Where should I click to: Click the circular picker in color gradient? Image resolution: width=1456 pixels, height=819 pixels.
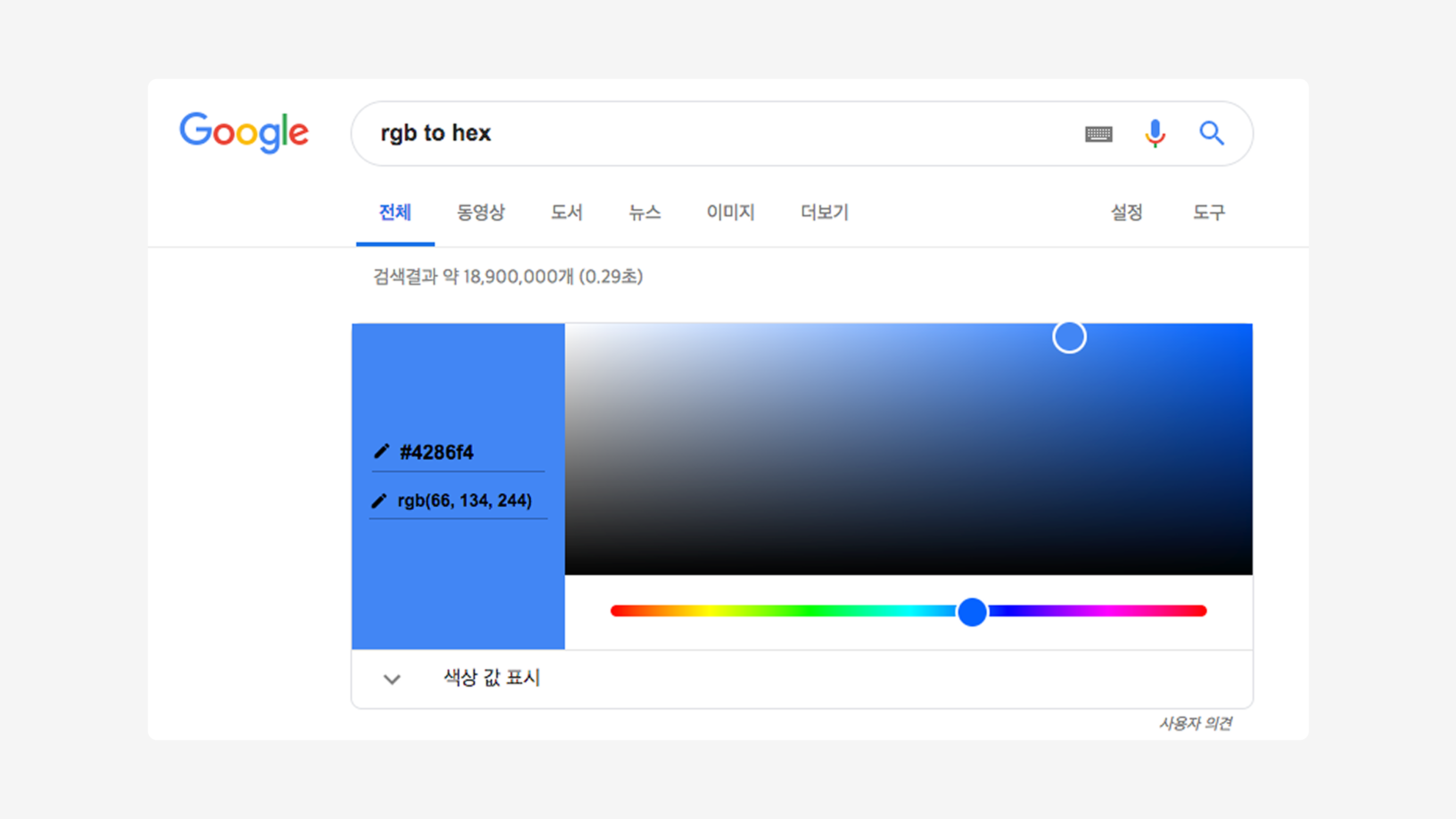[1069, 337]
